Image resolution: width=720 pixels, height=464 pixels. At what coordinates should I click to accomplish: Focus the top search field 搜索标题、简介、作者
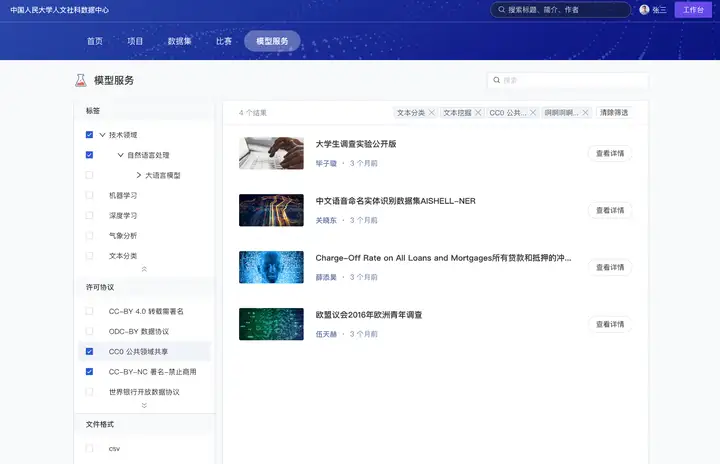(561, 10)
